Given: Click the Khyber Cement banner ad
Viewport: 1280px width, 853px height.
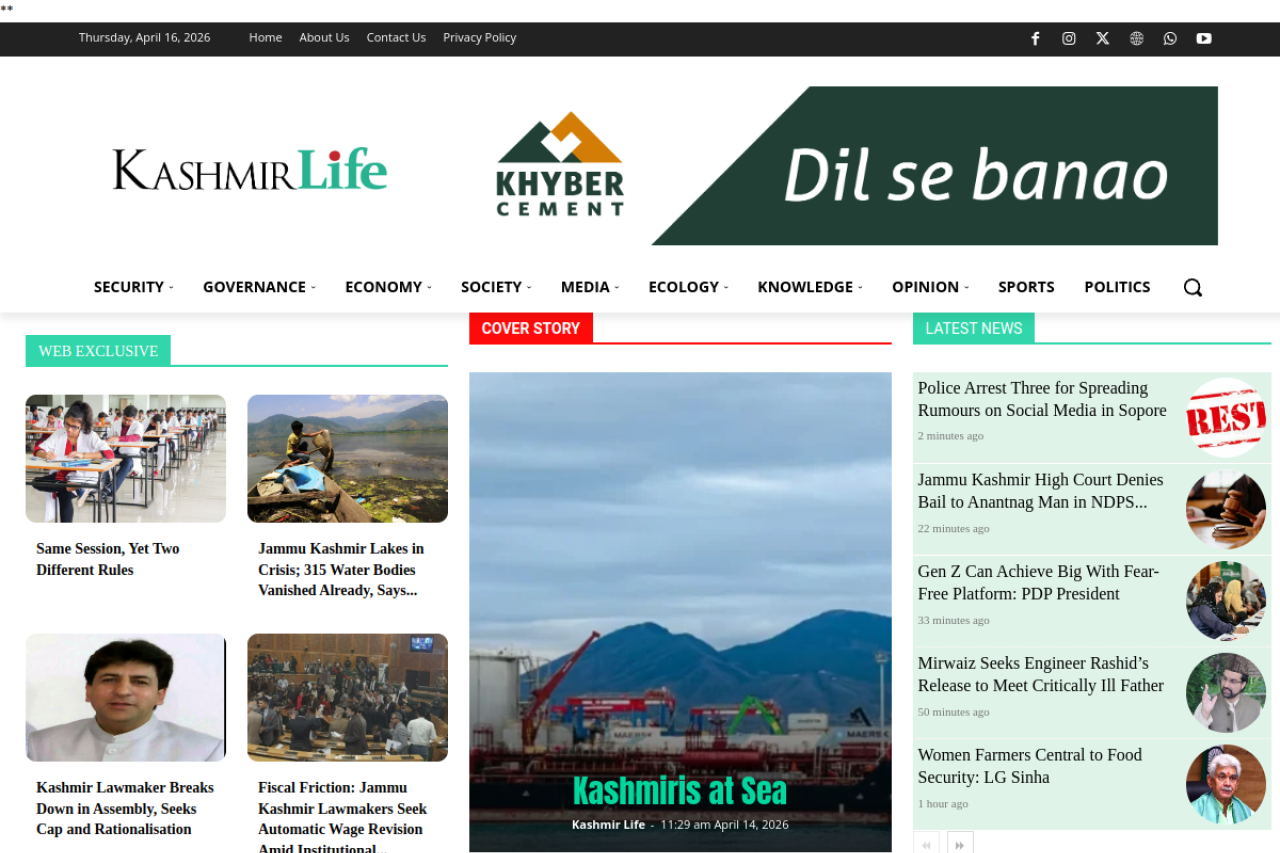Looking at the screenshot, I should coord(856,166).
